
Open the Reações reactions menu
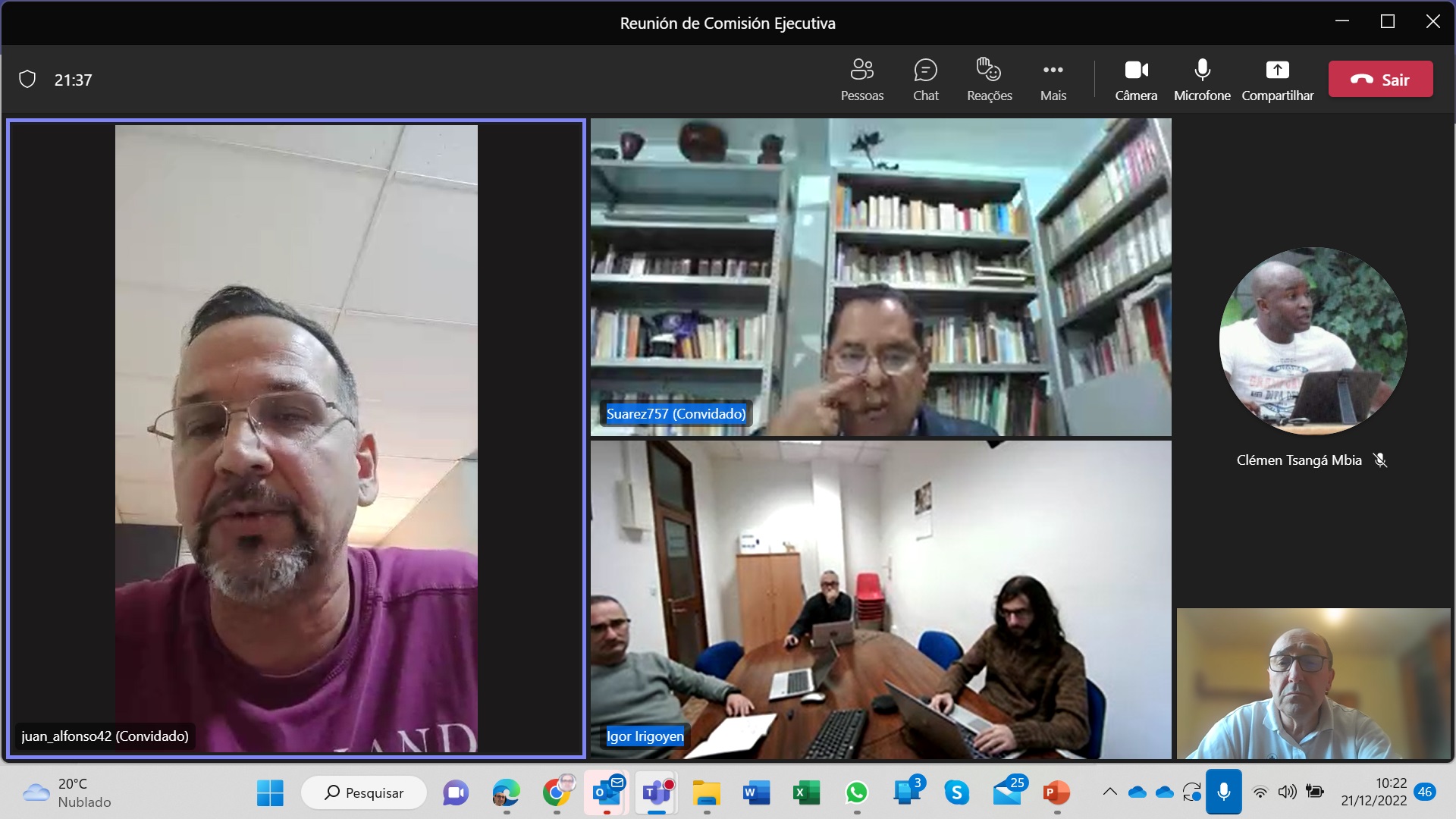(x=989, y=80)
